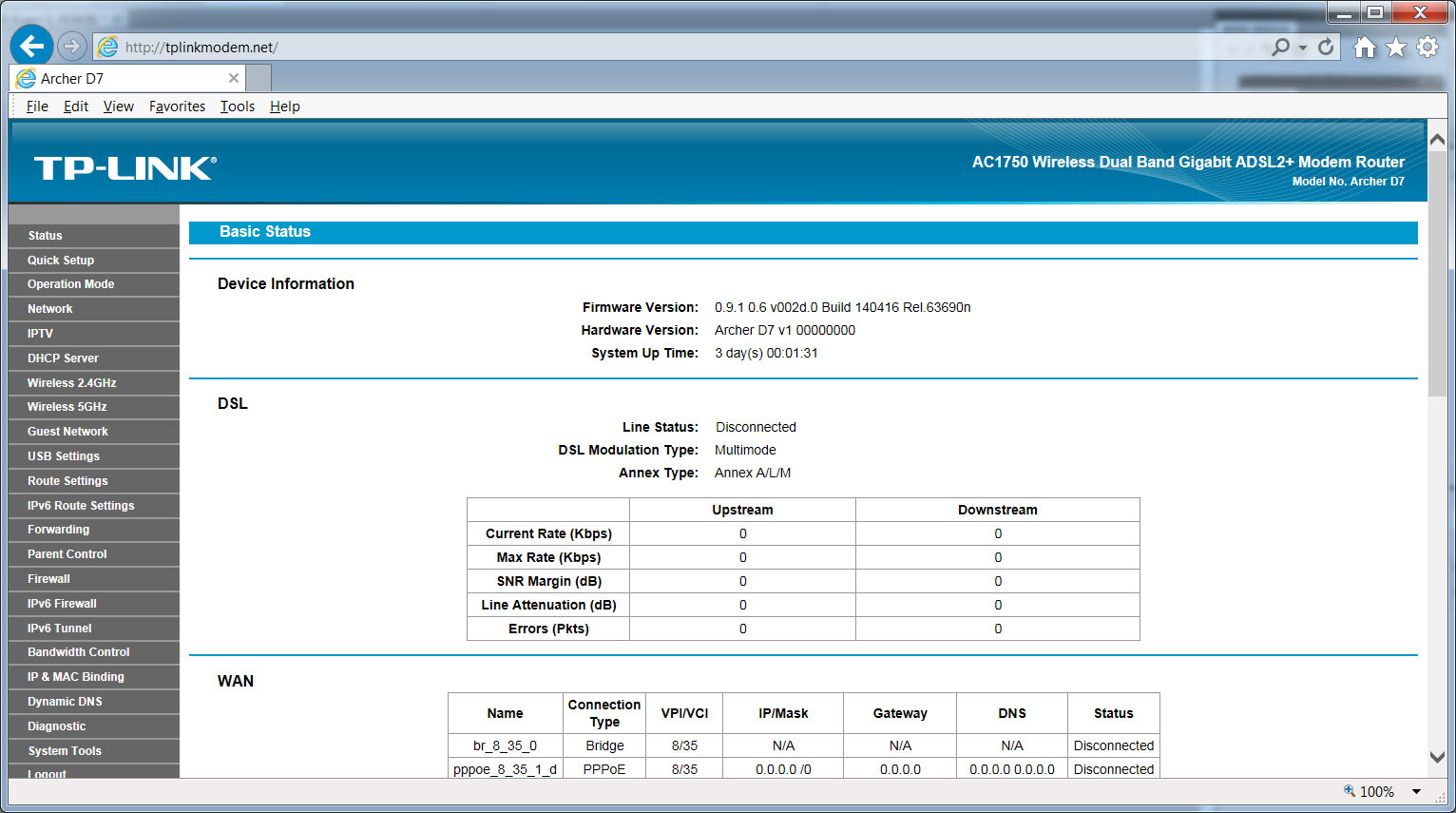Viewport: 1456px width, 813px height.
Task: Go to browser Home icon
Action: click(1365, 47)
